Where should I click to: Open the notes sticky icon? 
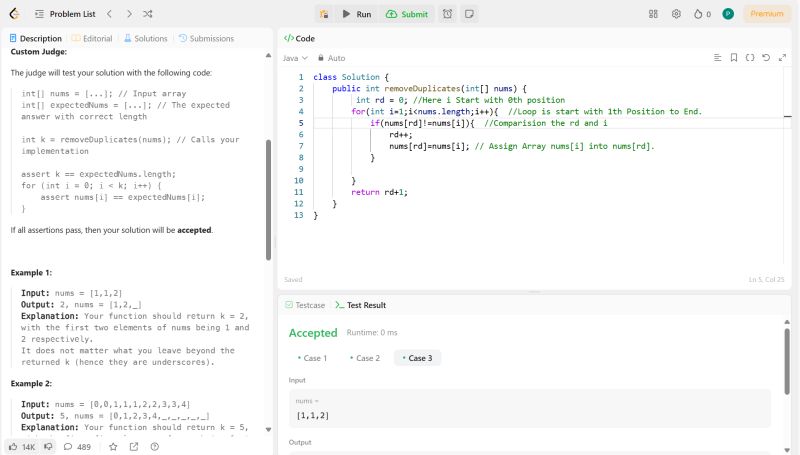[x=469, y=14]
